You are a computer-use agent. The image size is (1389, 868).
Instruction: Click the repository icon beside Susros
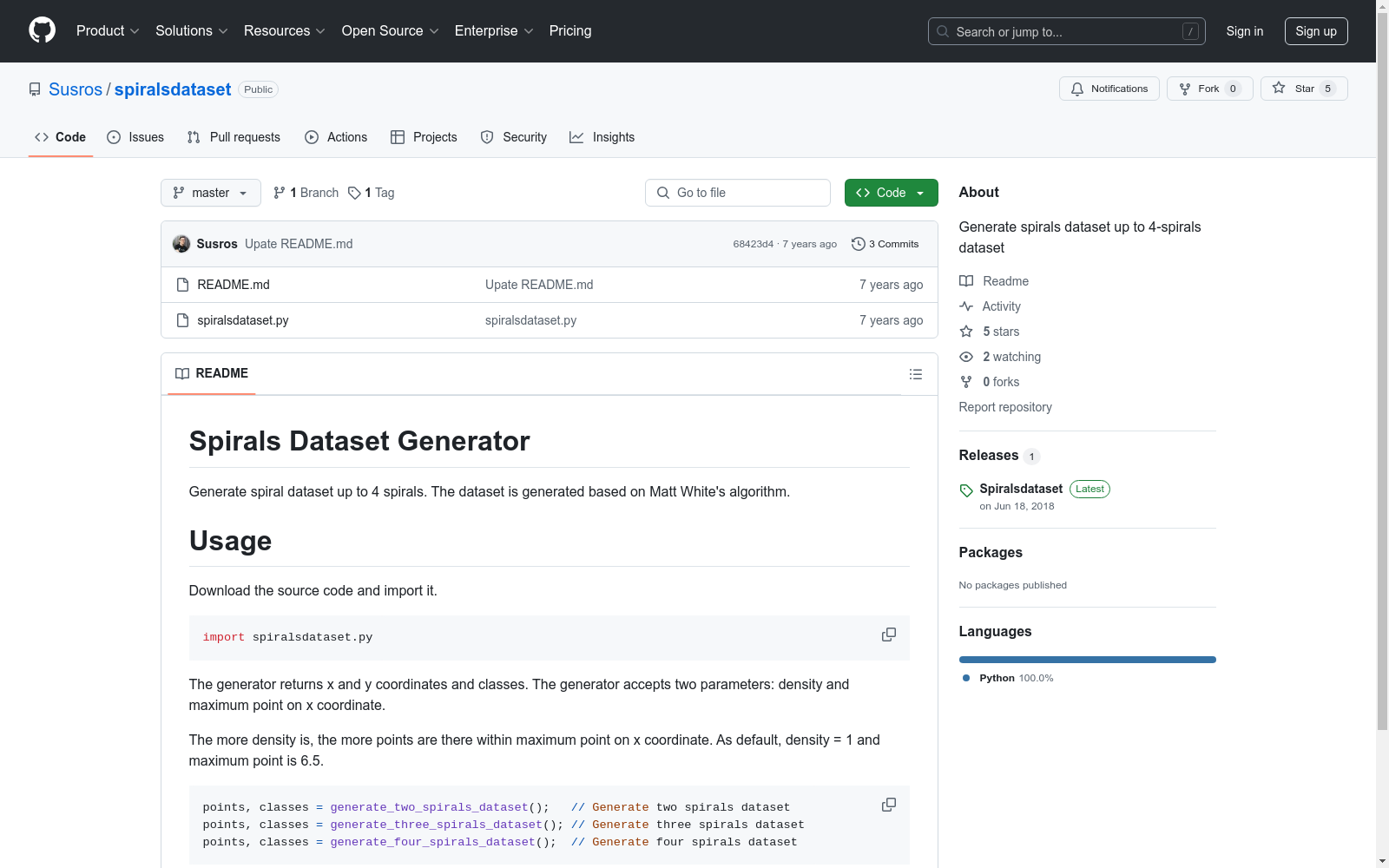(35, 89)
